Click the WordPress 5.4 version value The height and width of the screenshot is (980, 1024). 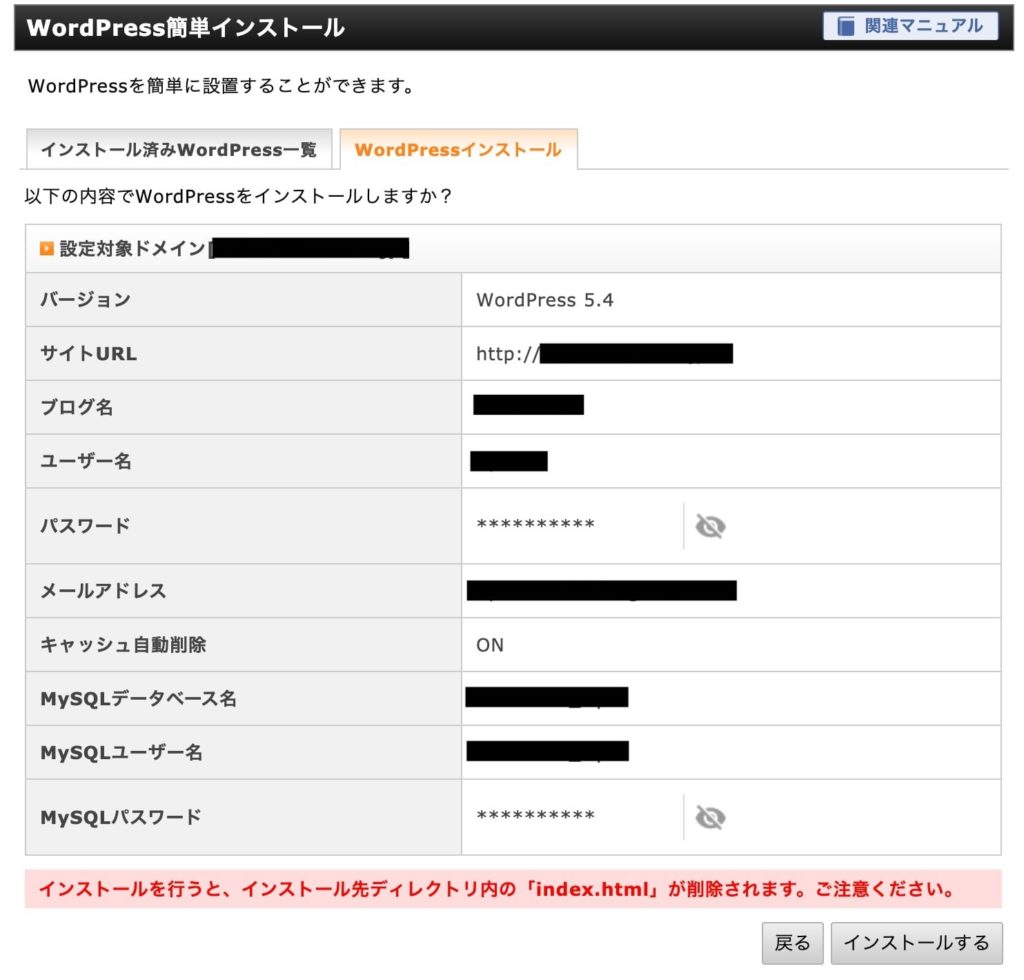click(544, 300)
